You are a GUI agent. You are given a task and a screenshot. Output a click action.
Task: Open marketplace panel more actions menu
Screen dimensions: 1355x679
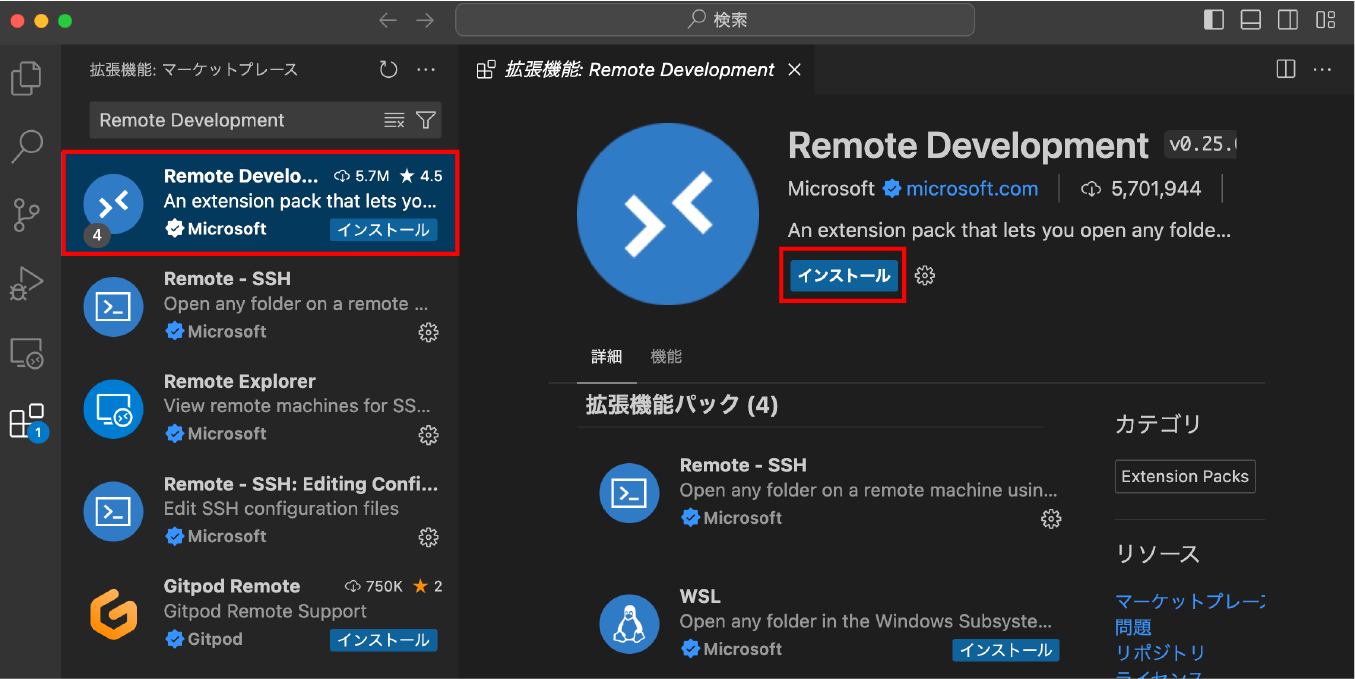[x=426, y=69]
